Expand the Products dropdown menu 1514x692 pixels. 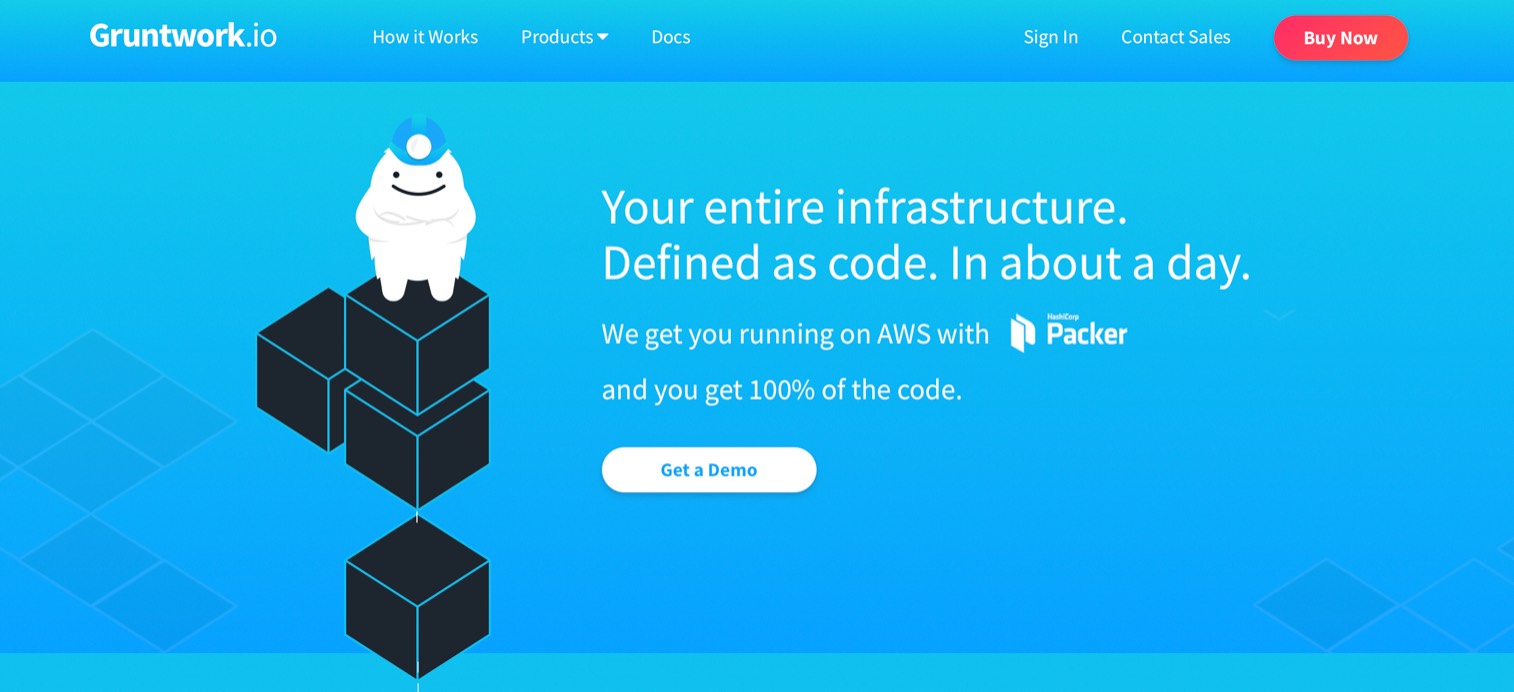pos(564,37)
